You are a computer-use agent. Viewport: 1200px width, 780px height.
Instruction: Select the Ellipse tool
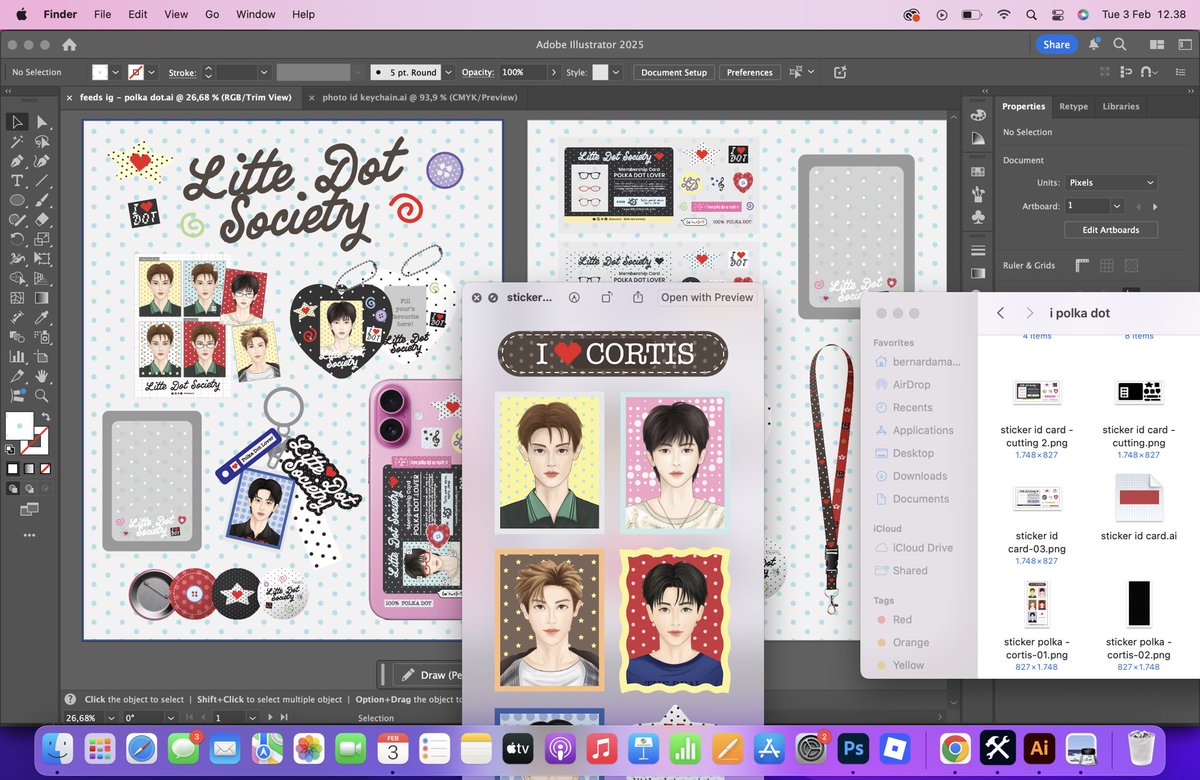(17, 200)
